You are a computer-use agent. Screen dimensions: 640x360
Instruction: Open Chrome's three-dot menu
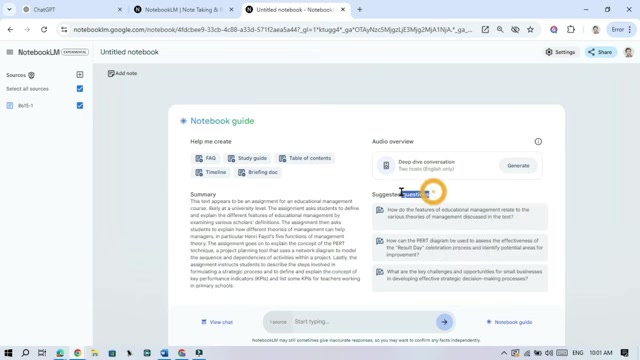coord(629,29)
